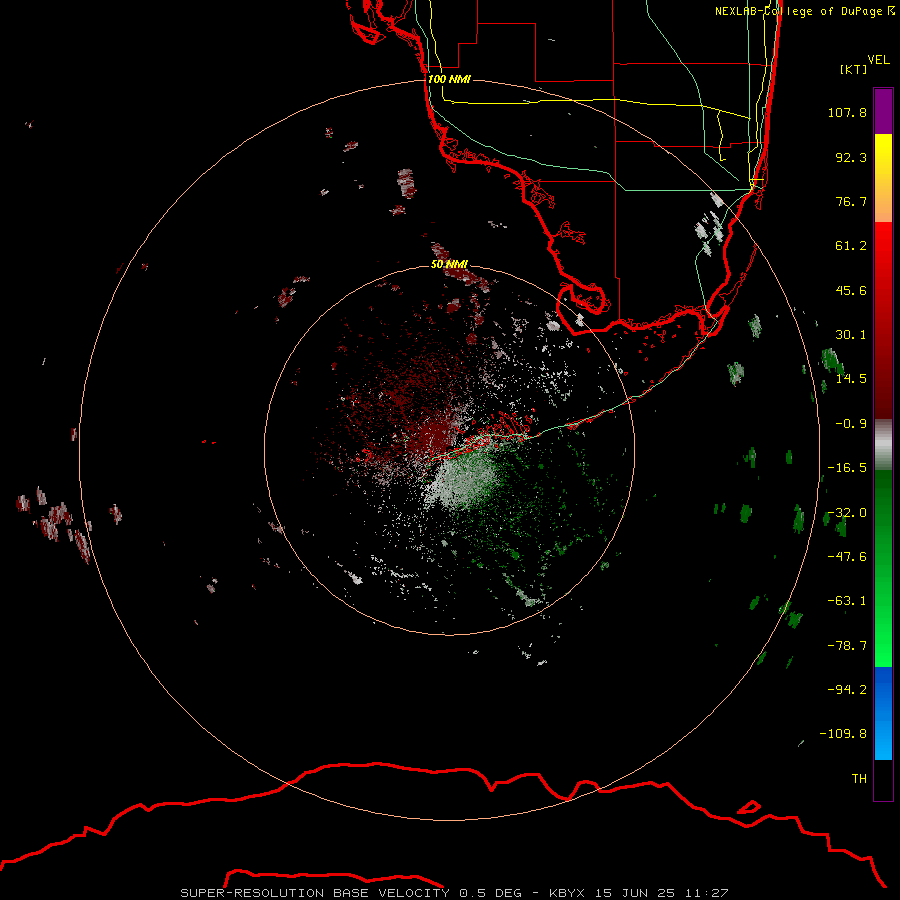The image size is (900, 900).
Task: Click the -32.0 legend value
Action: pos(847,513)
